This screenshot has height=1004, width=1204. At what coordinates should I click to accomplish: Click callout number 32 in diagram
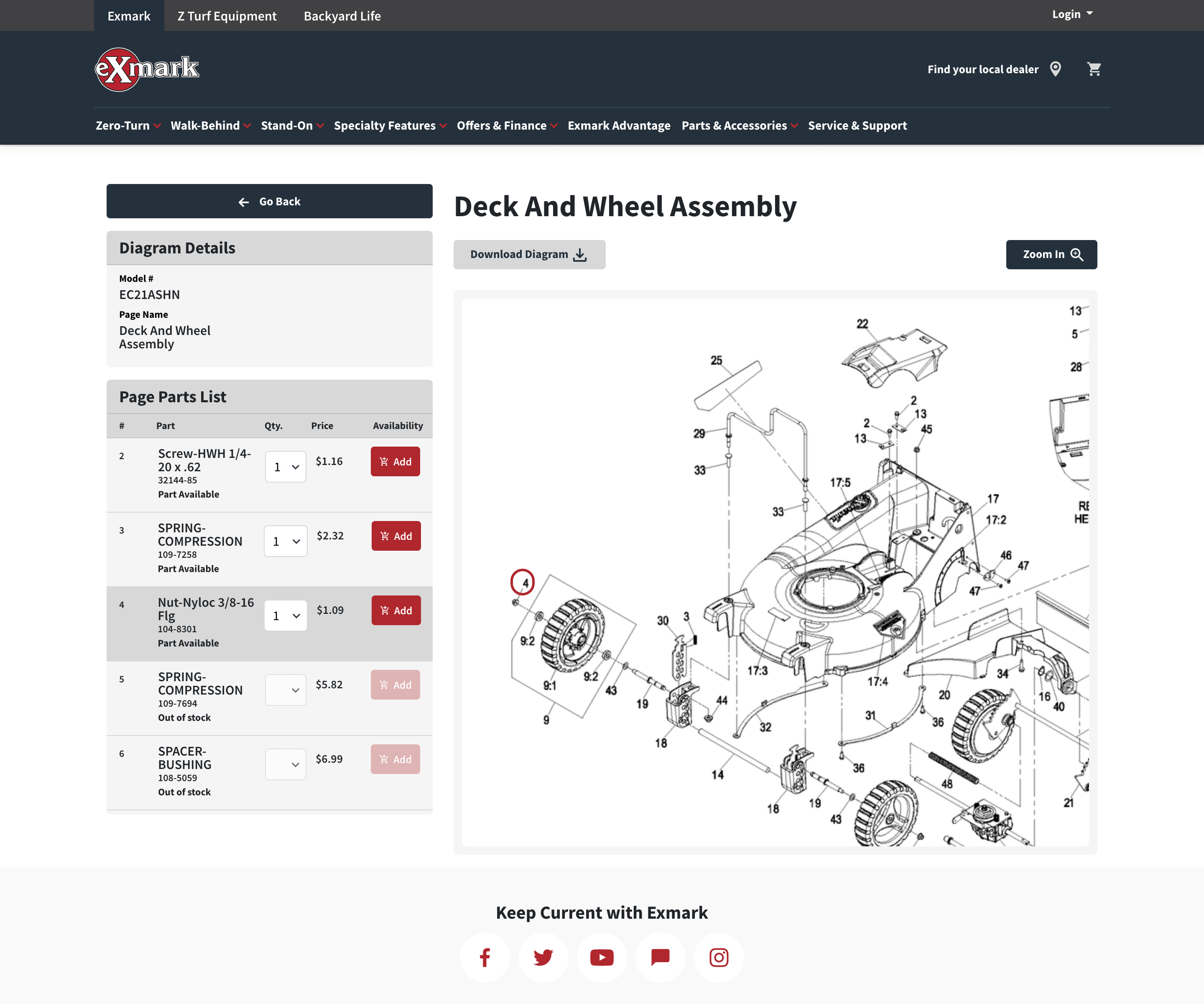(765, 727)
